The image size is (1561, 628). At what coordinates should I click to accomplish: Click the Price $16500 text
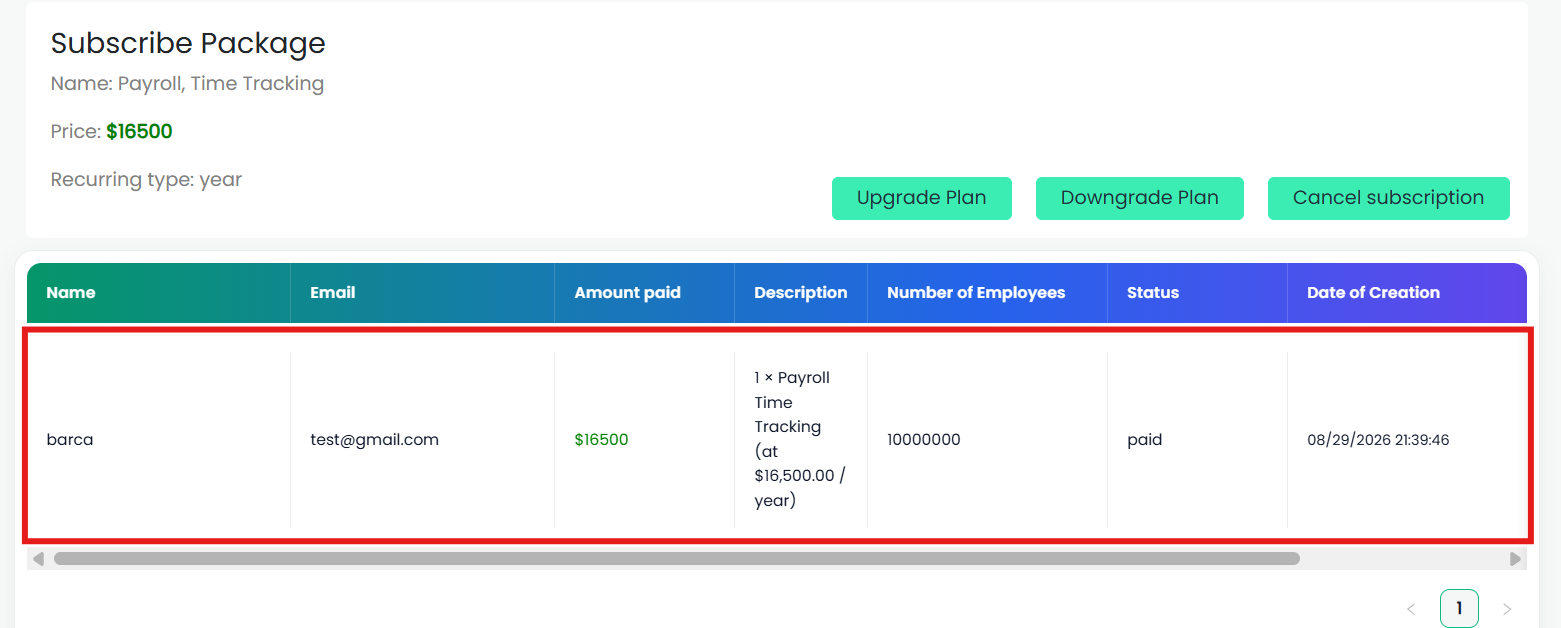tap(112, 131)
